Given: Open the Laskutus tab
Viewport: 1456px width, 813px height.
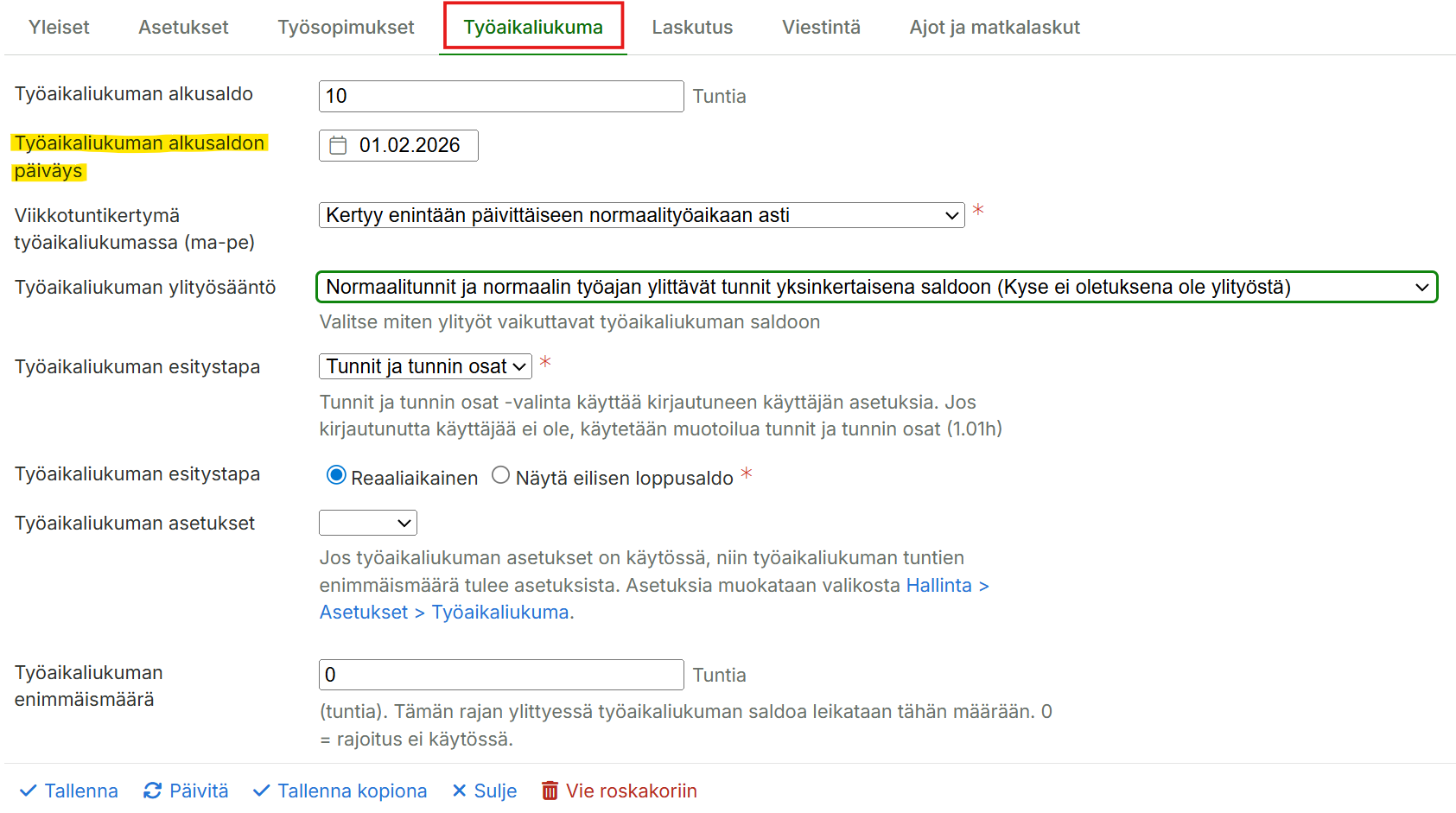Looking at the screenshot, I should tap(692, 28).
